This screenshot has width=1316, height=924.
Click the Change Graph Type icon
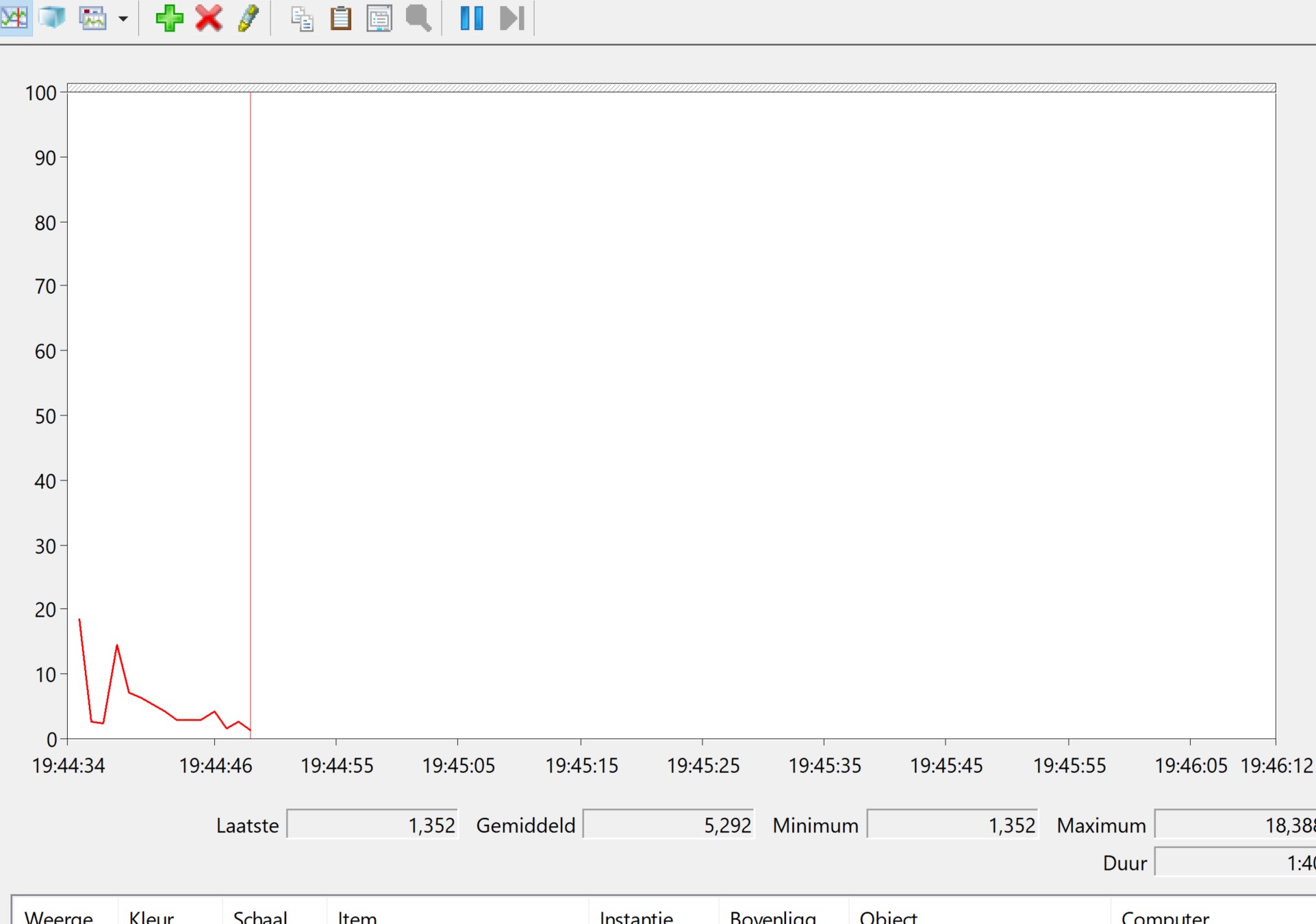tap(92, 18)
